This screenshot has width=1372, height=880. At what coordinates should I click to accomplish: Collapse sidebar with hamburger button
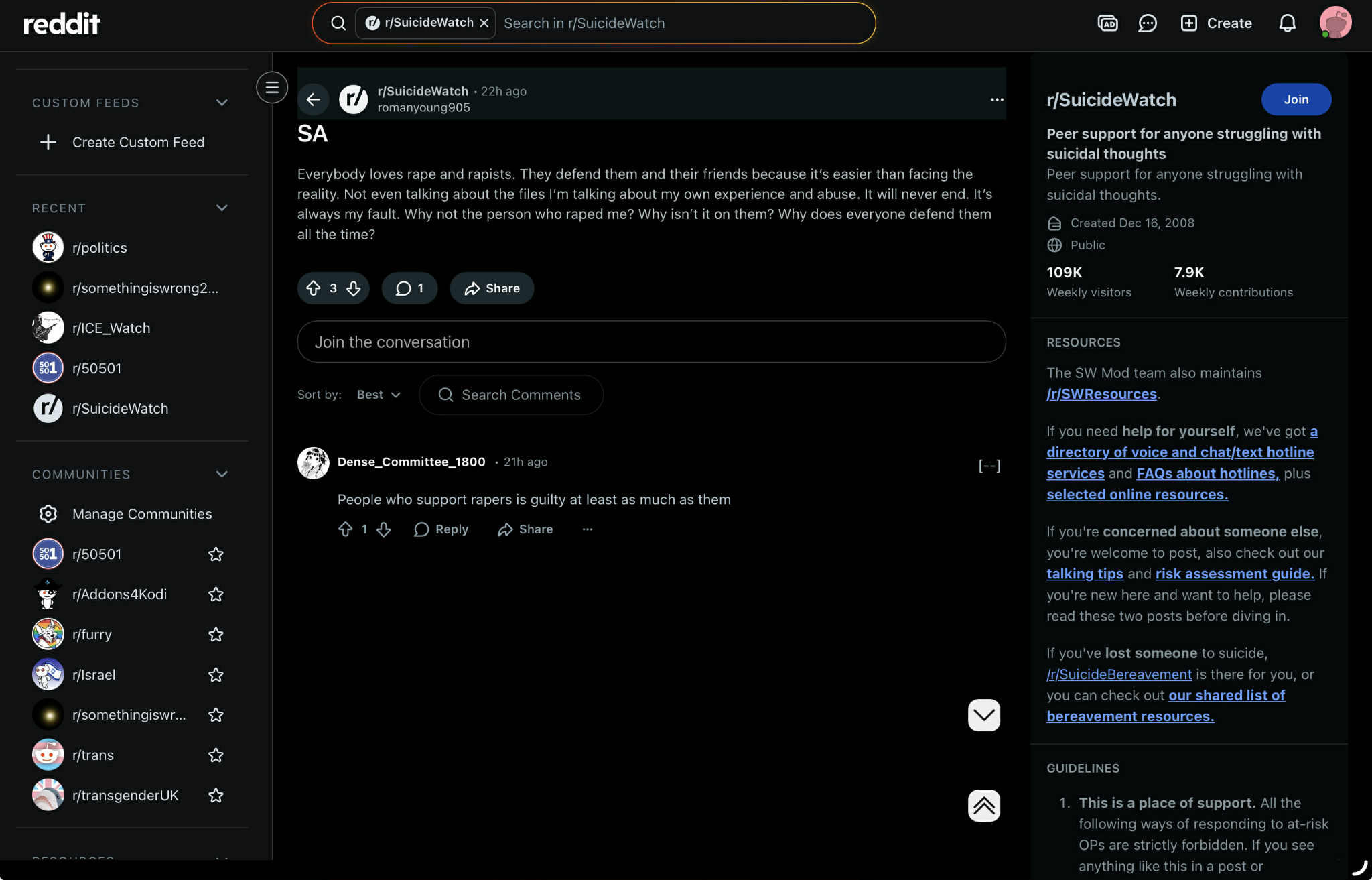coord(272,88)
